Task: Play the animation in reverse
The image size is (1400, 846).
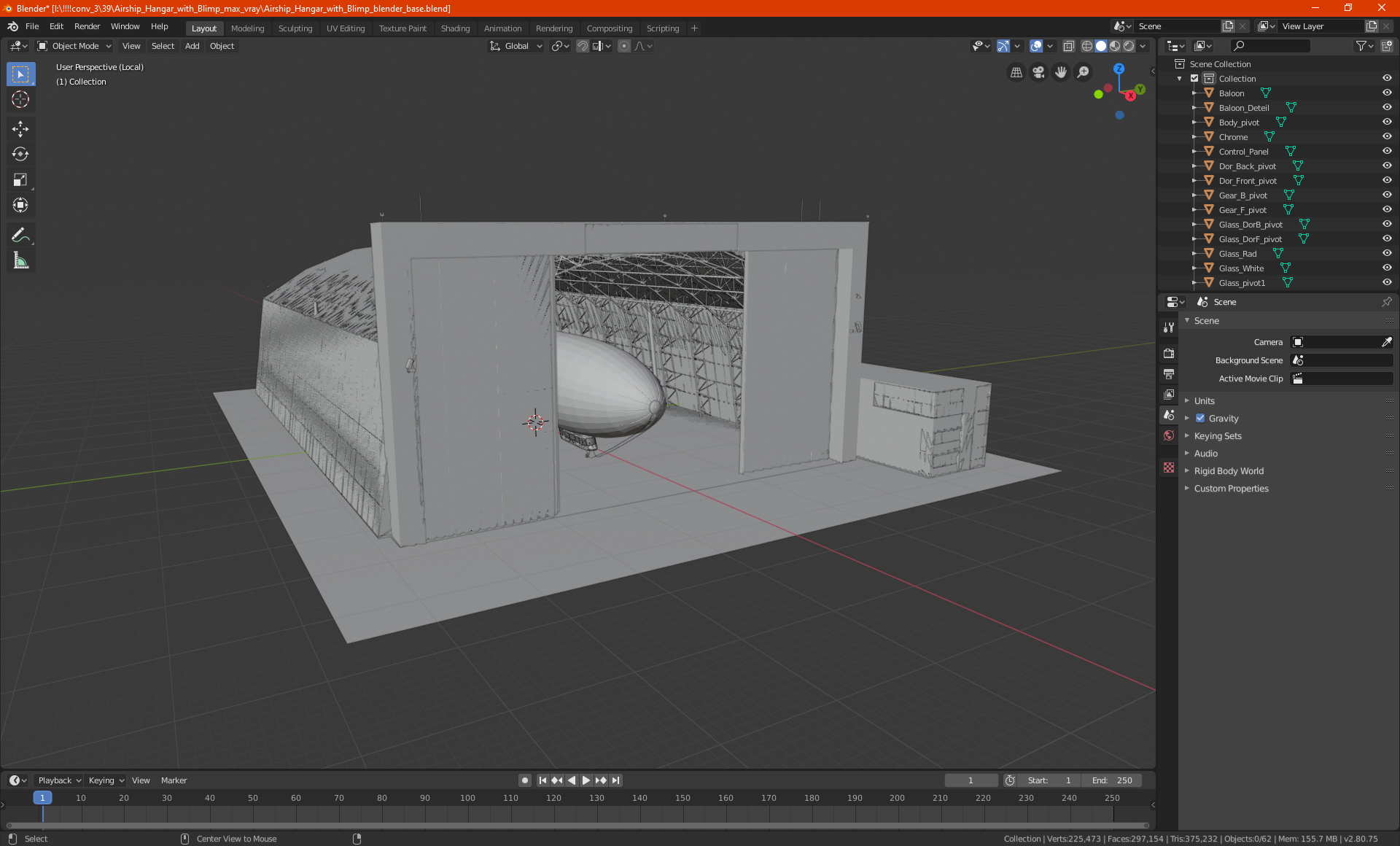Action: click(572, 780)
